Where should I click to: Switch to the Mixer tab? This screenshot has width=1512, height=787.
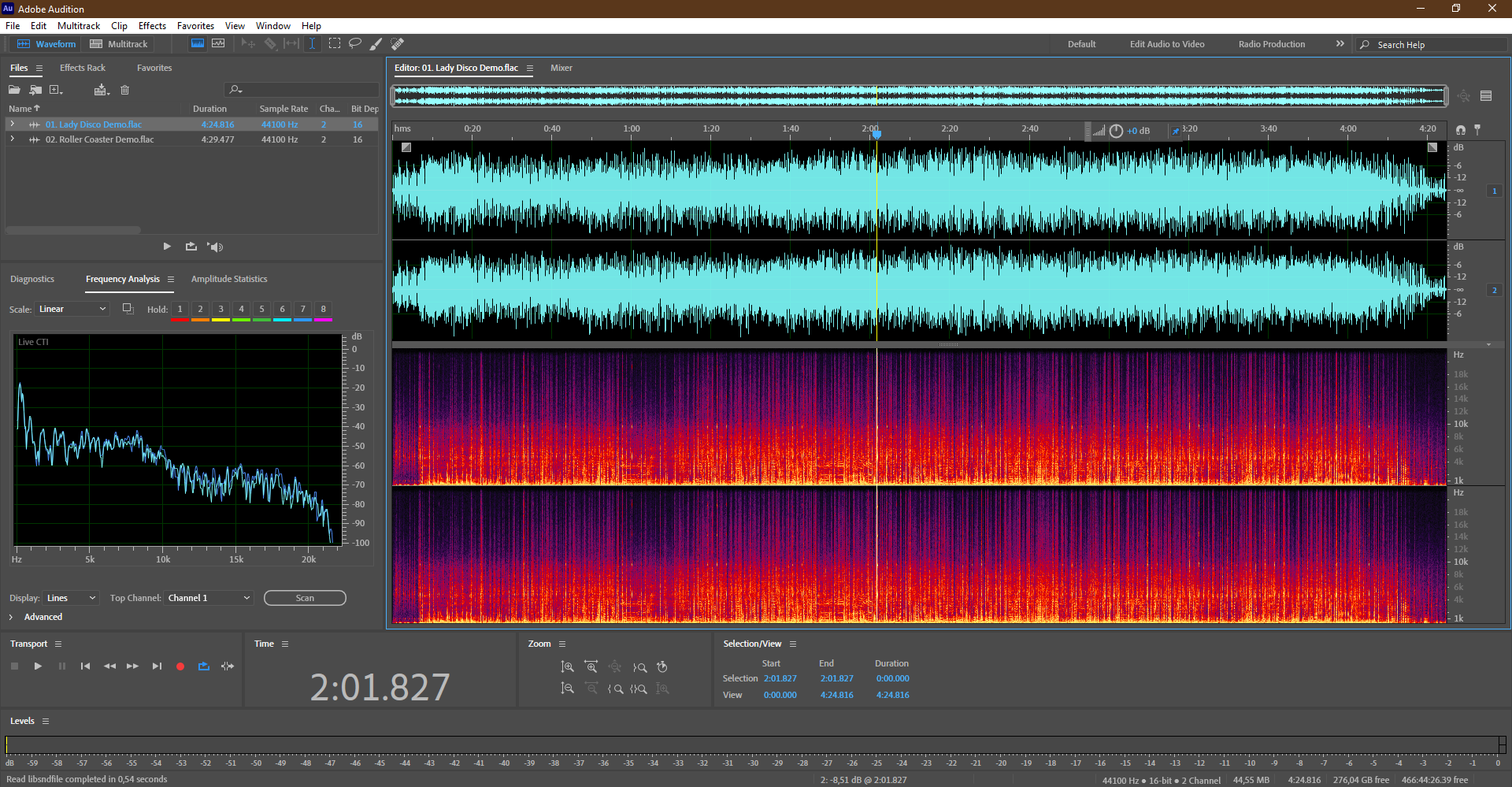click(561, 68)
